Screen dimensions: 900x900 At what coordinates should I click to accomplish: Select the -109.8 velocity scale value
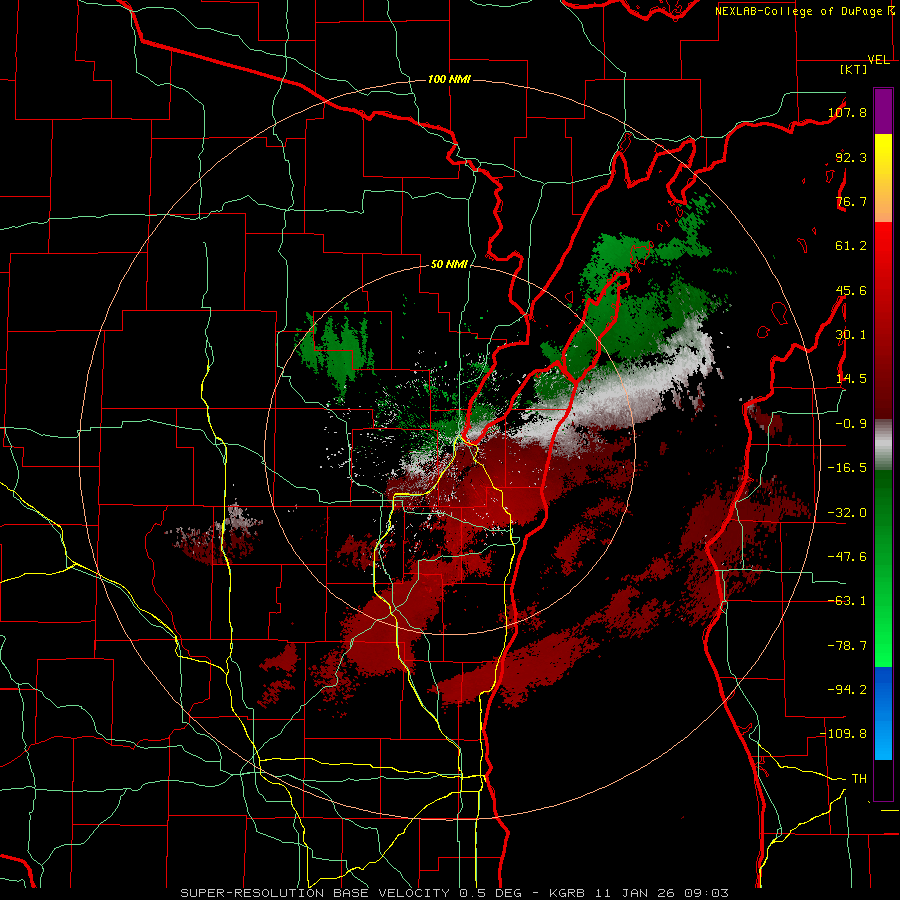pos(844,734)
